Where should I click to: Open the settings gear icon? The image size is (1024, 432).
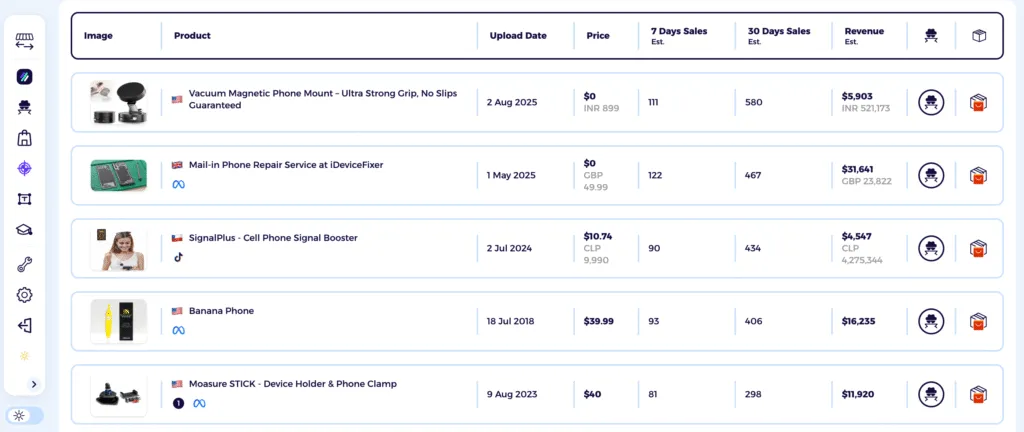tap(25, 295)
